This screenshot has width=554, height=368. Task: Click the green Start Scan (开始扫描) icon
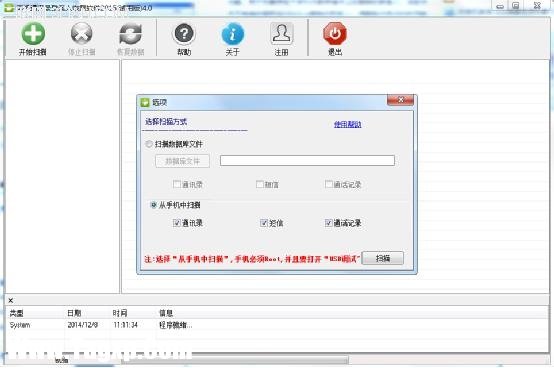pyautogui.click(x=33, y=34)
